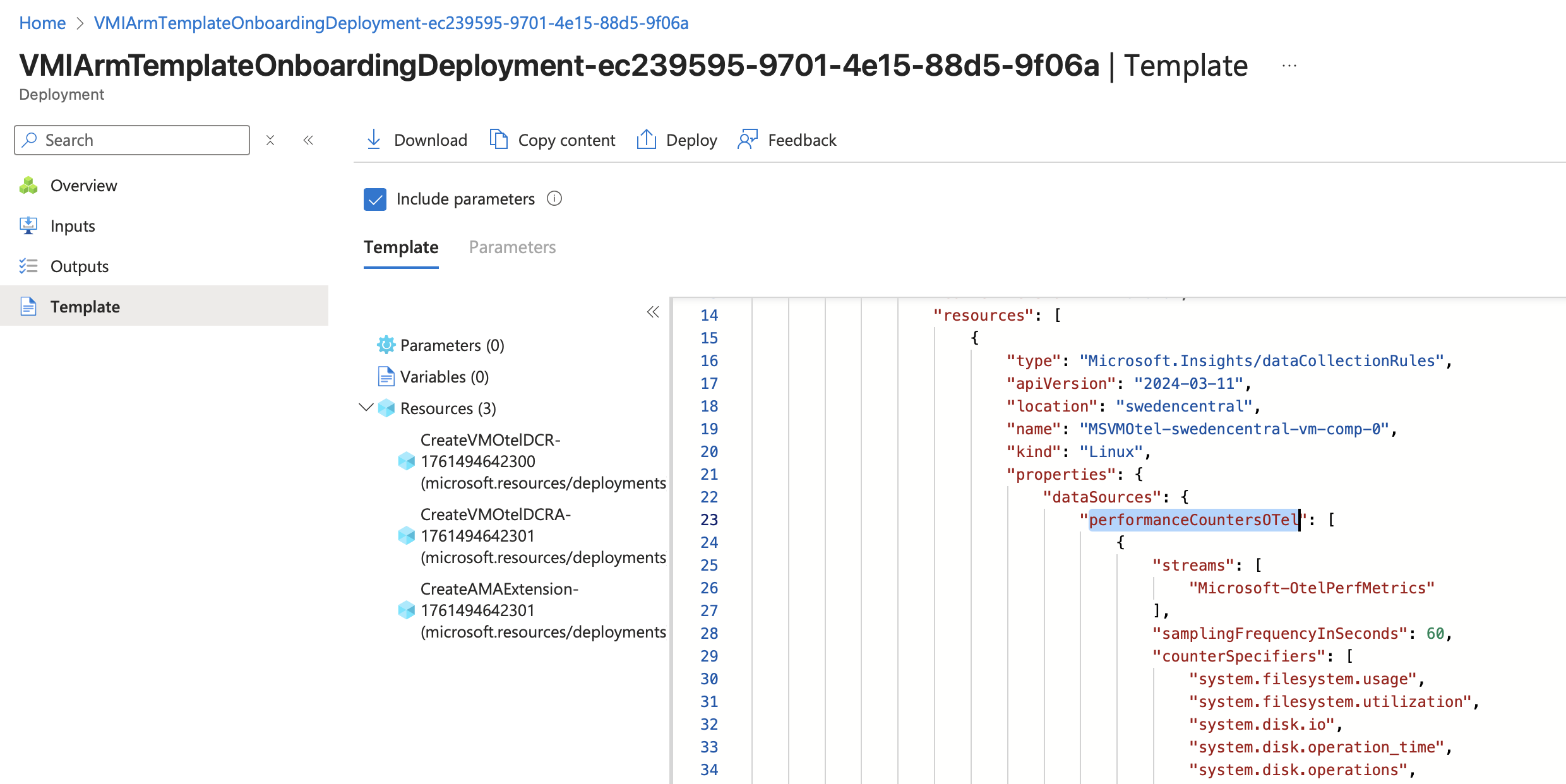Clear the search box with the X
The height and width of the screenshot is (784, 1566).
tap(270, 140)
